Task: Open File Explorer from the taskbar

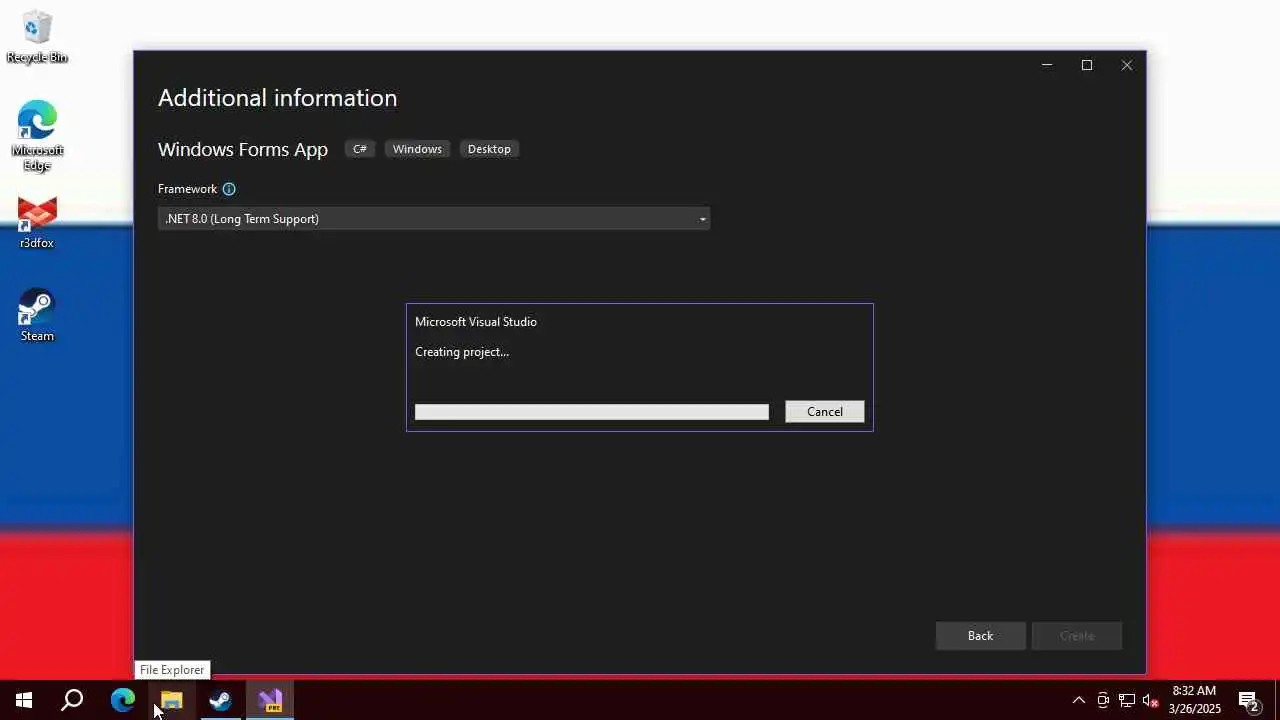Action: pyautogui.click(x=172, y=701)
